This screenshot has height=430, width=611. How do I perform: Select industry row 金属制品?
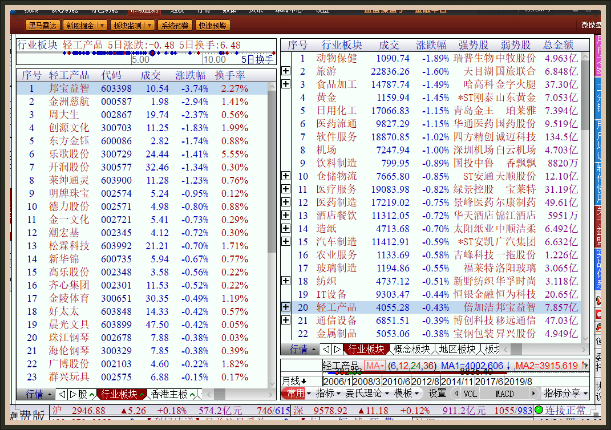tap(436, 333)
